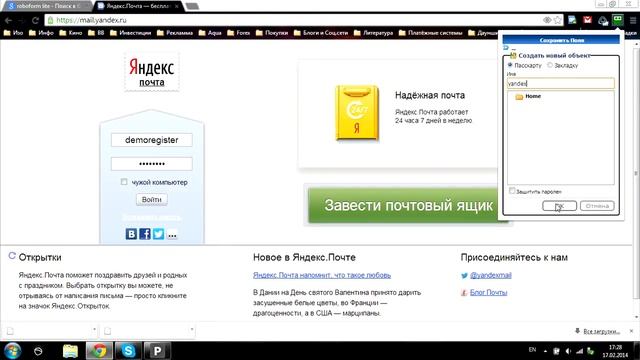Log in via Facebook social icon
The image size is (640, 360).
click(x=145, y=234)
